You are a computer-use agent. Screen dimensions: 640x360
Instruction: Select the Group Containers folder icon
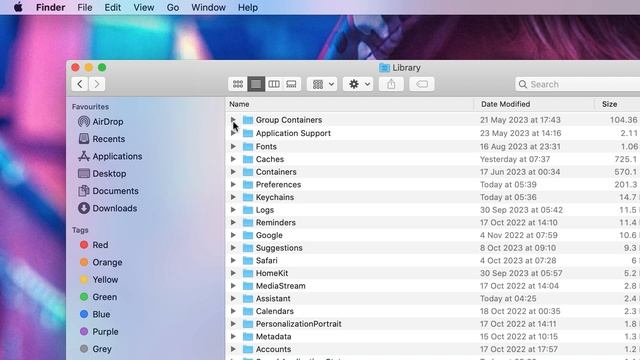pyautogui.click(x=248, y=120)
